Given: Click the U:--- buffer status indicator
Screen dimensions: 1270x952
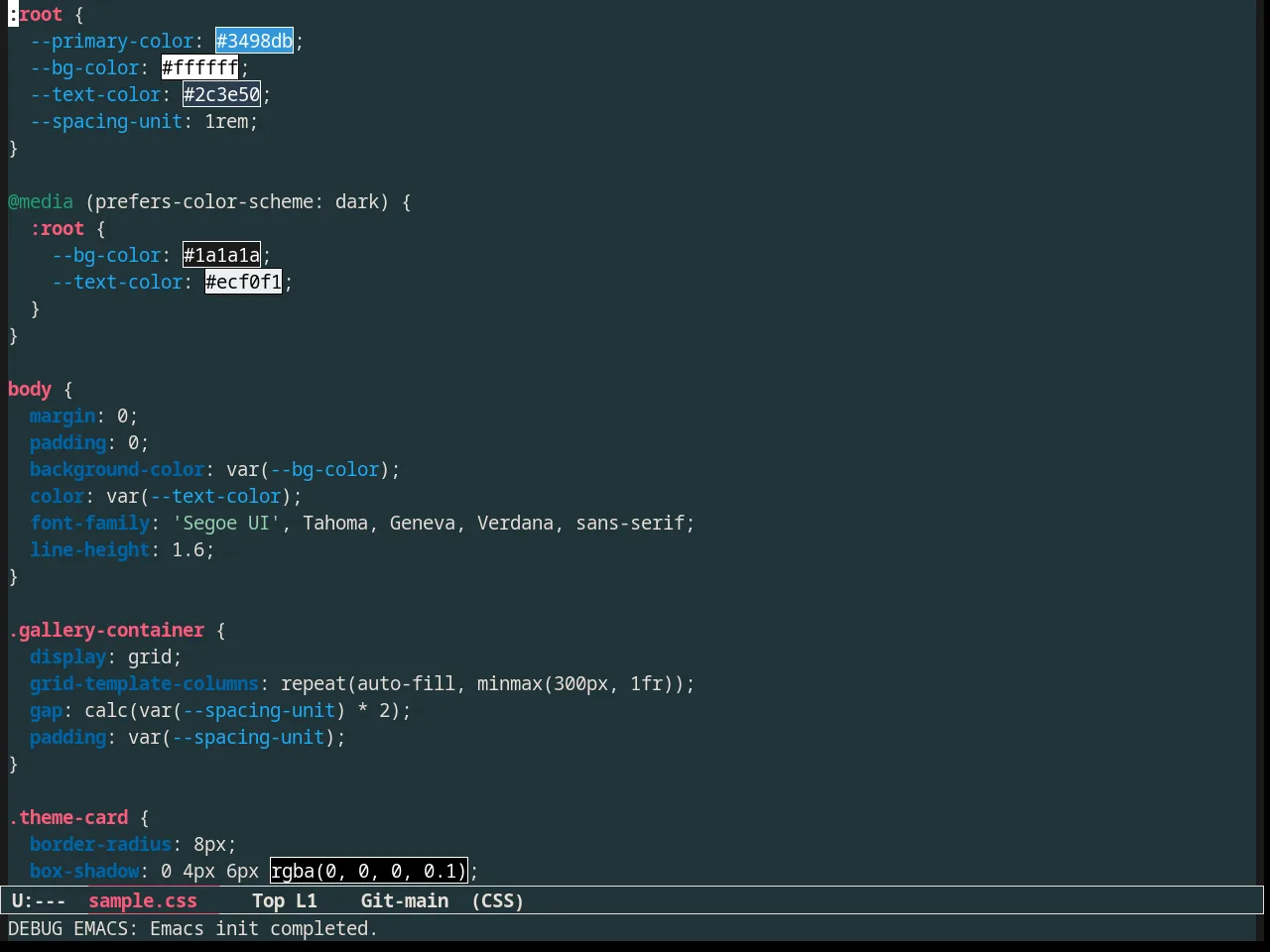Looking at the screenshot, I should tap(39, 900).
